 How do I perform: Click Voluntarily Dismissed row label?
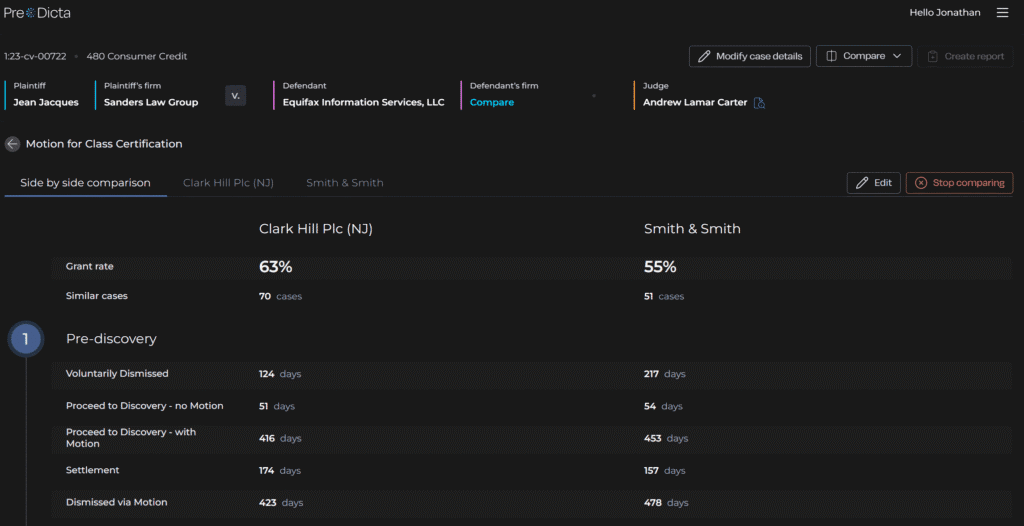tap(117, 374)
